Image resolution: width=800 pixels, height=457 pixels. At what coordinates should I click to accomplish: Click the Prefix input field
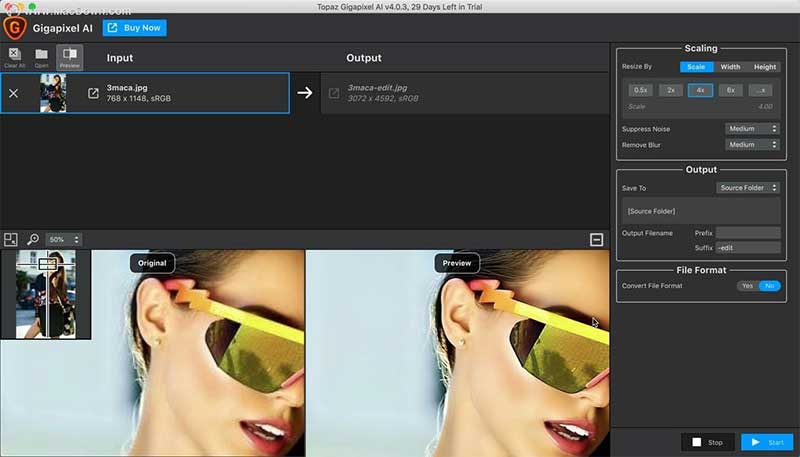pos(748,233)
